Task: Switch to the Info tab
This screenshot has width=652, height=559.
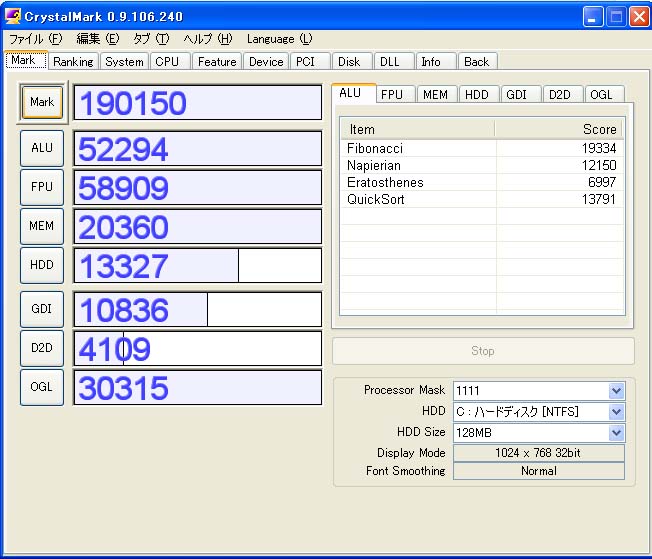Action: click(436, 62)
